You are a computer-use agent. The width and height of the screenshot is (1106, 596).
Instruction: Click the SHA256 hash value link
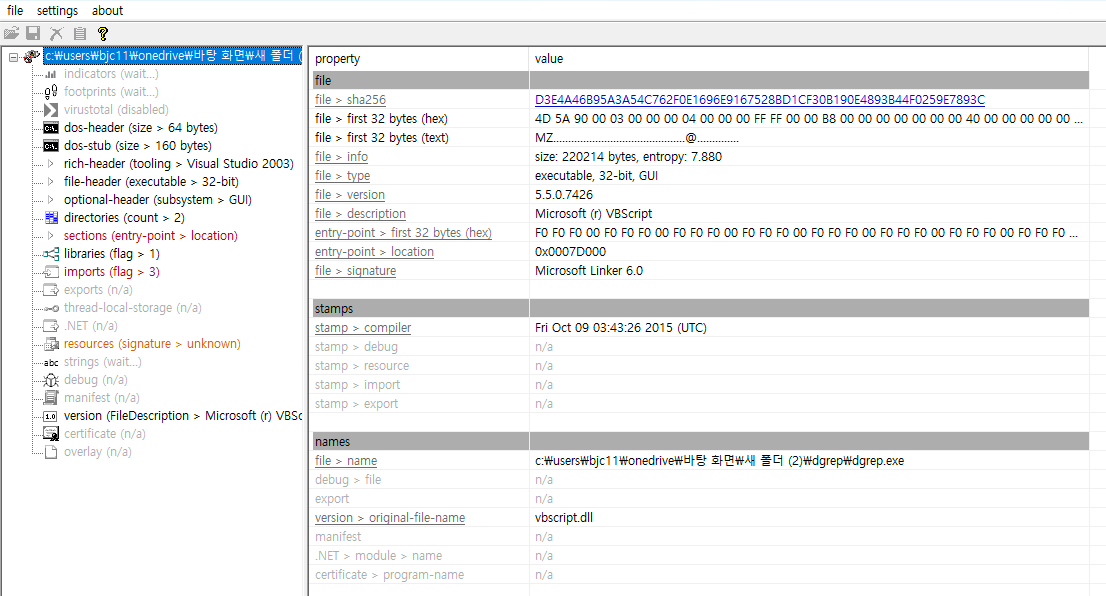759,100
